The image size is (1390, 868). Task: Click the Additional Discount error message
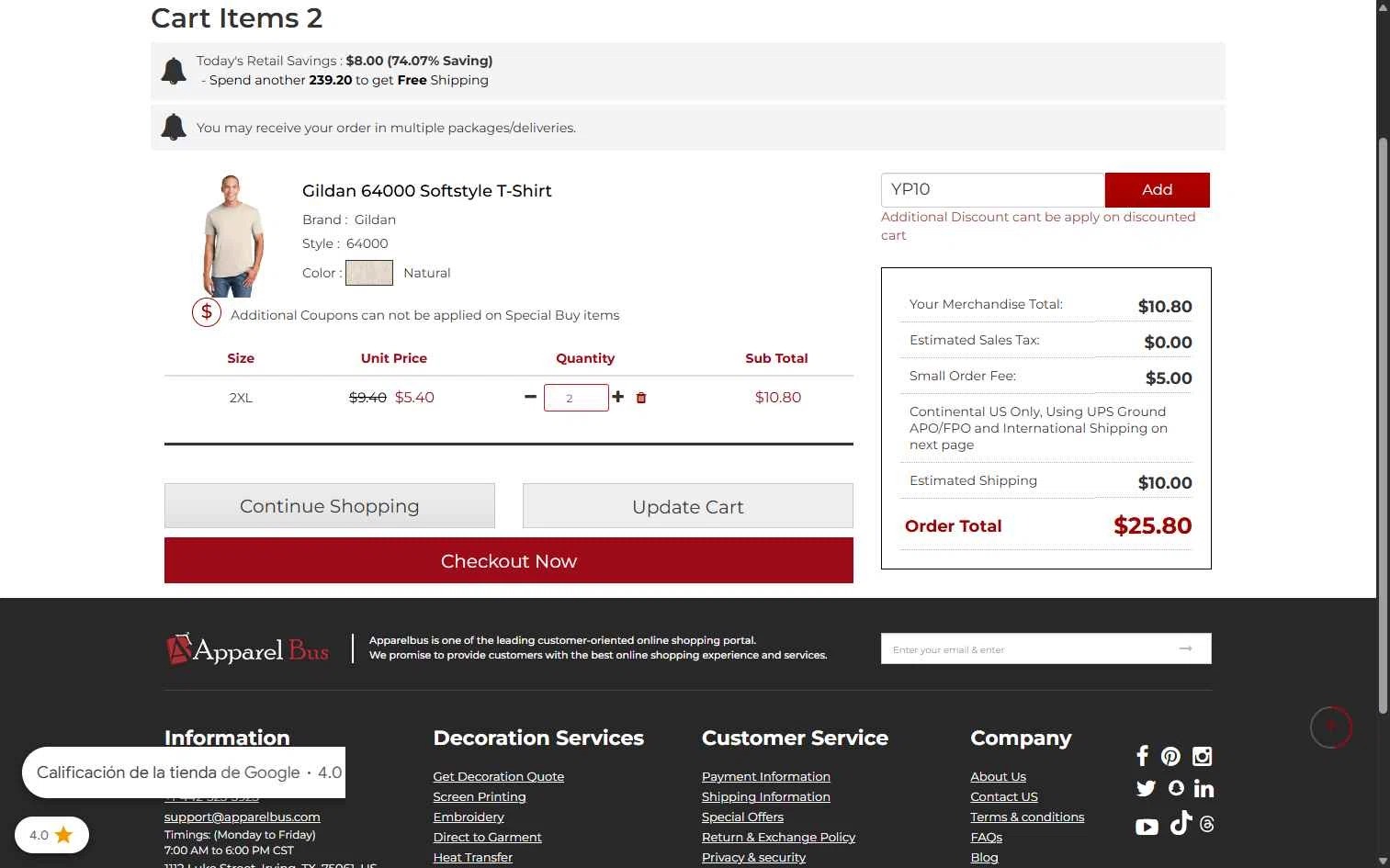pyautogui.click(x=1038, y=226)
